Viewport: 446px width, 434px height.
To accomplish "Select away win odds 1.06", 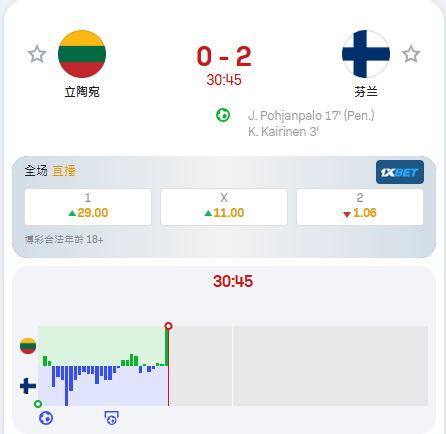I will (360, 207).
